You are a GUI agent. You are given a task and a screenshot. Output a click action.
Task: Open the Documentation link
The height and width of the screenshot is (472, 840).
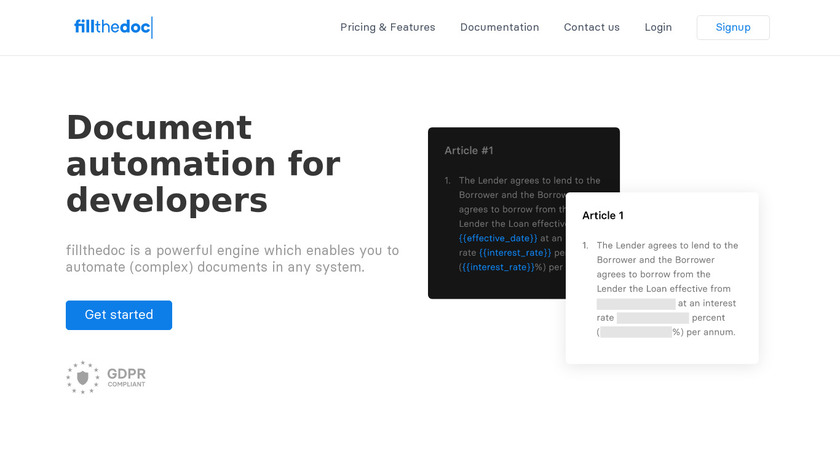click(x=499, y=27)
